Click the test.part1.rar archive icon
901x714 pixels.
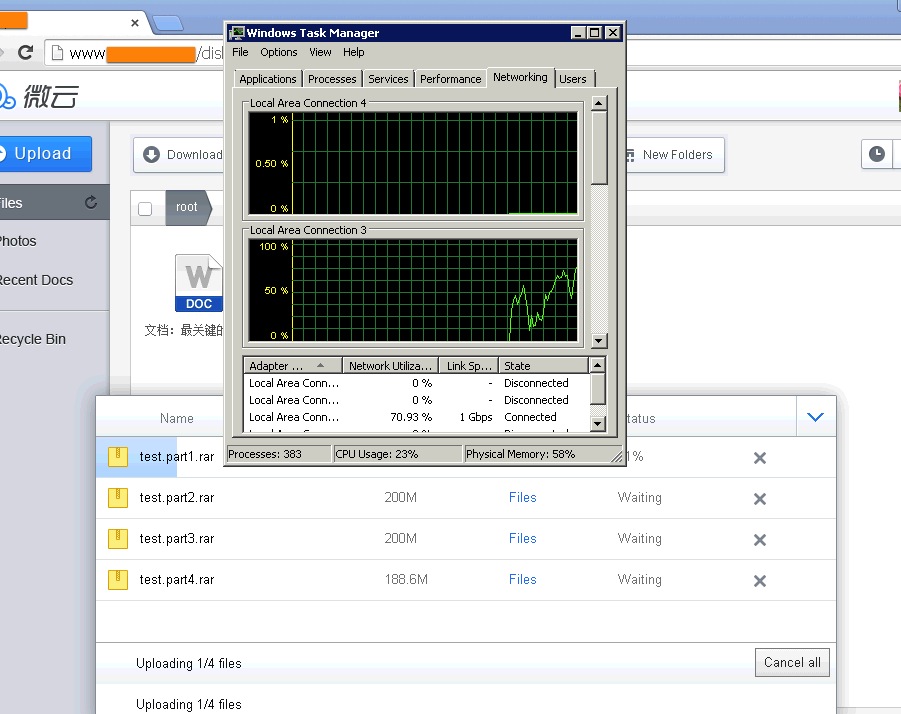tap(118, 457)
